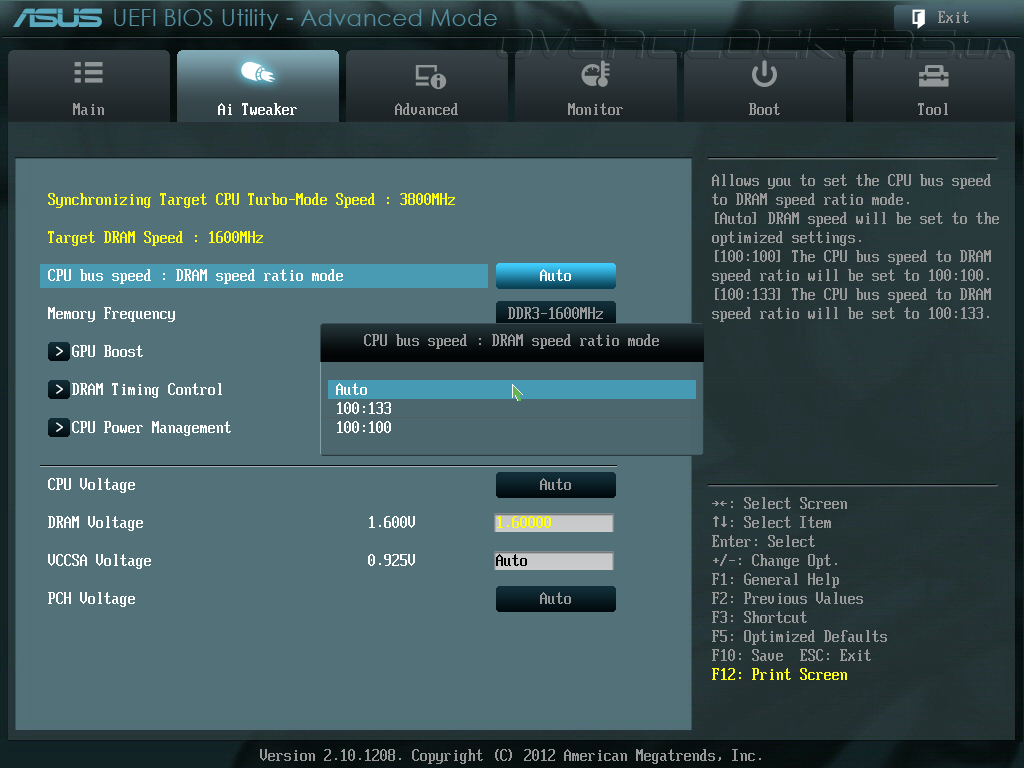1024x768 pixels.
Task: Click the F1: General Help hint
Action: pos(775,580)
